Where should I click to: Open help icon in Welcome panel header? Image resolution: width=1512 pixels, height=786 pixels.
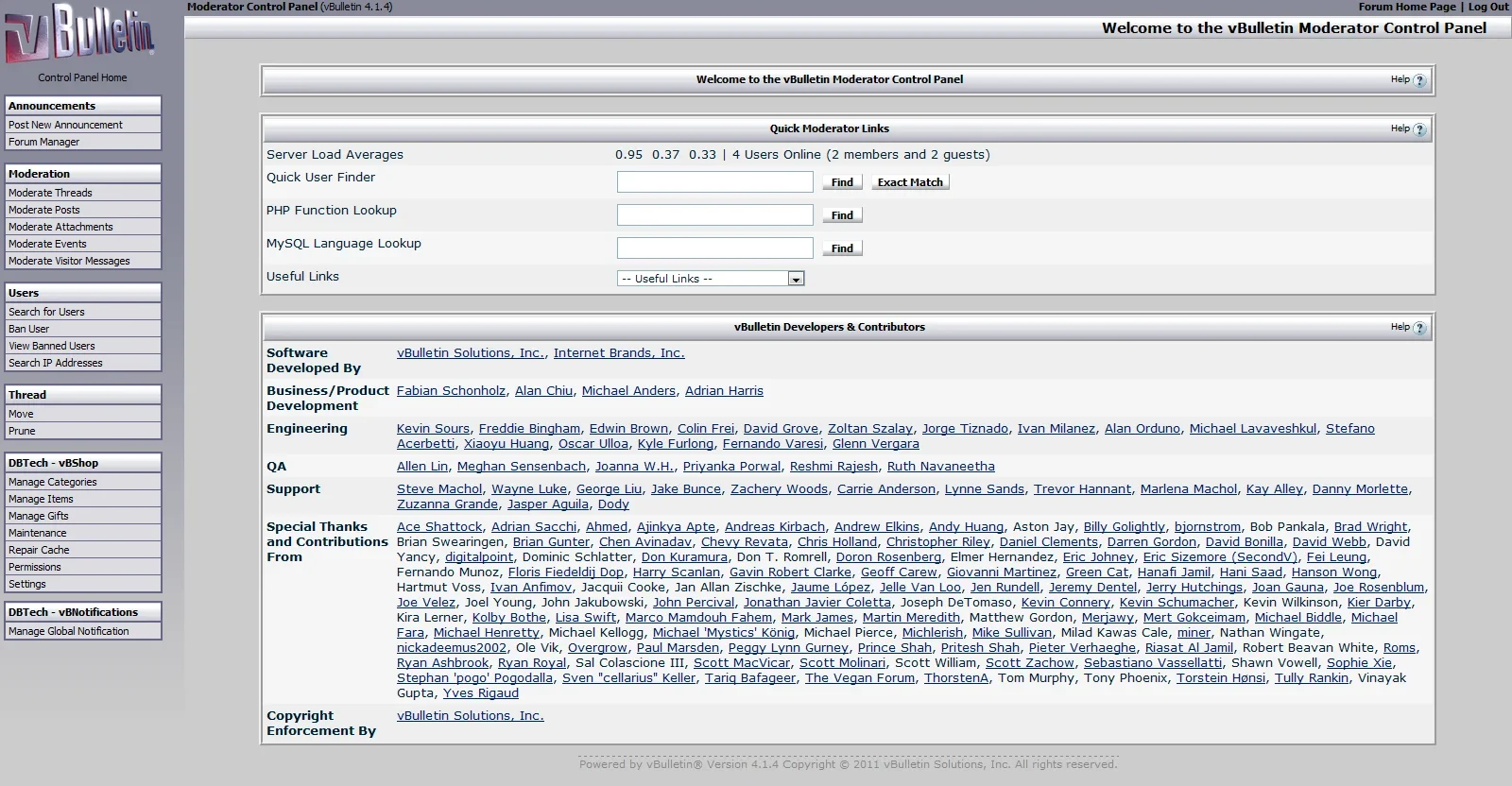click(1418, 80)
